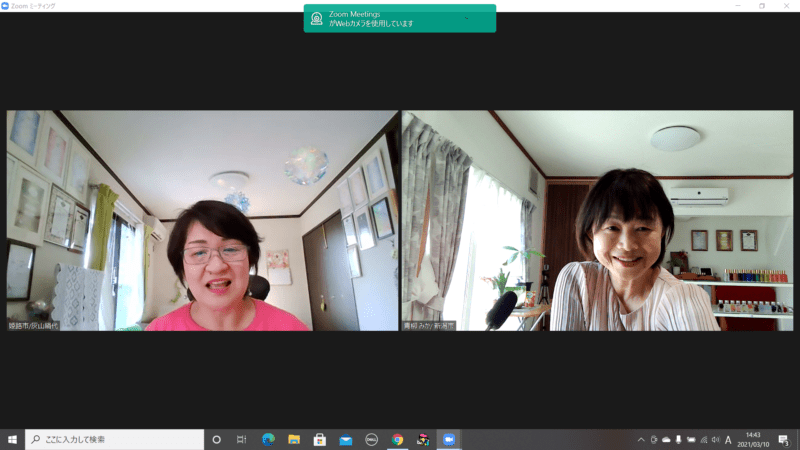800x450 pixels.
Task: Open the volume control in system tray
Action: 715,439
